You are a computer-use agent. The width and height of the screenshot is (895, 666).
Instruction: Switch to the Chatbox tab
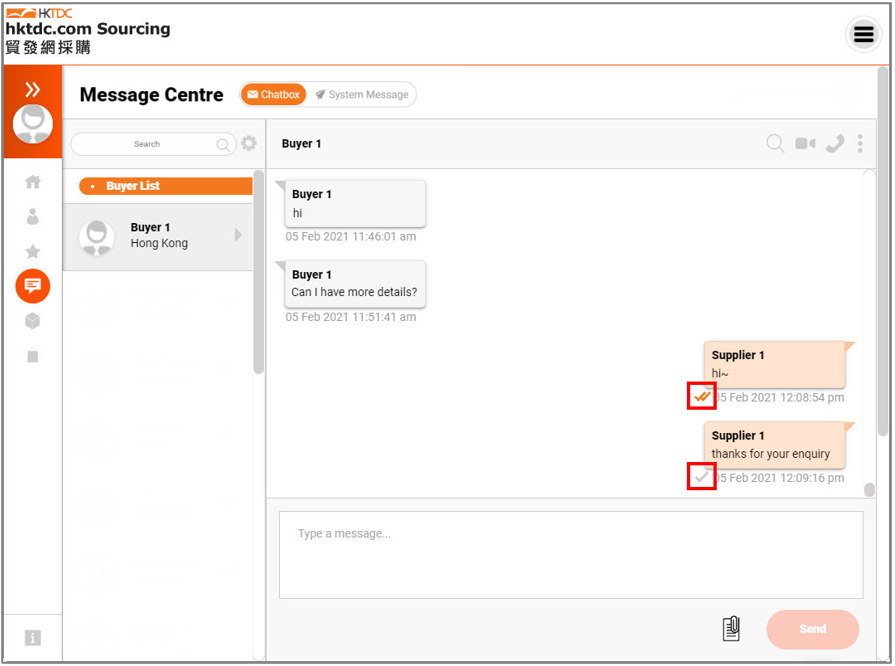(273, 95)
